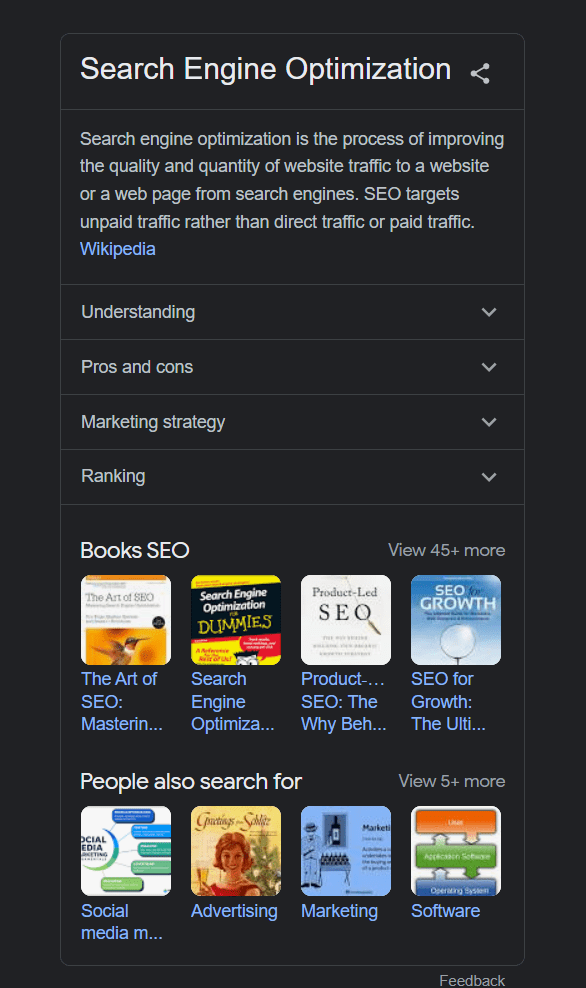This screenshot has width=586, height=988.
Task: Click the 'Product-Led SEO' book cover
Action: tap(345, 619)
